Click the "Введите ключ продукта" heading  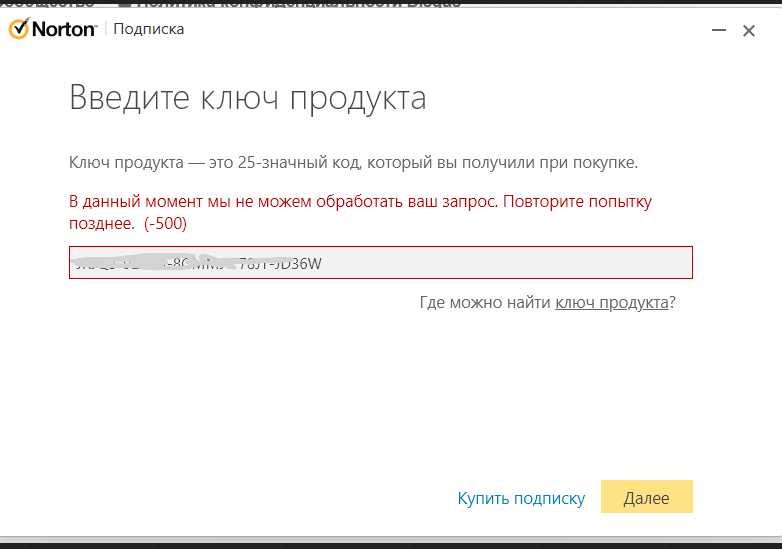click(247, 97)
